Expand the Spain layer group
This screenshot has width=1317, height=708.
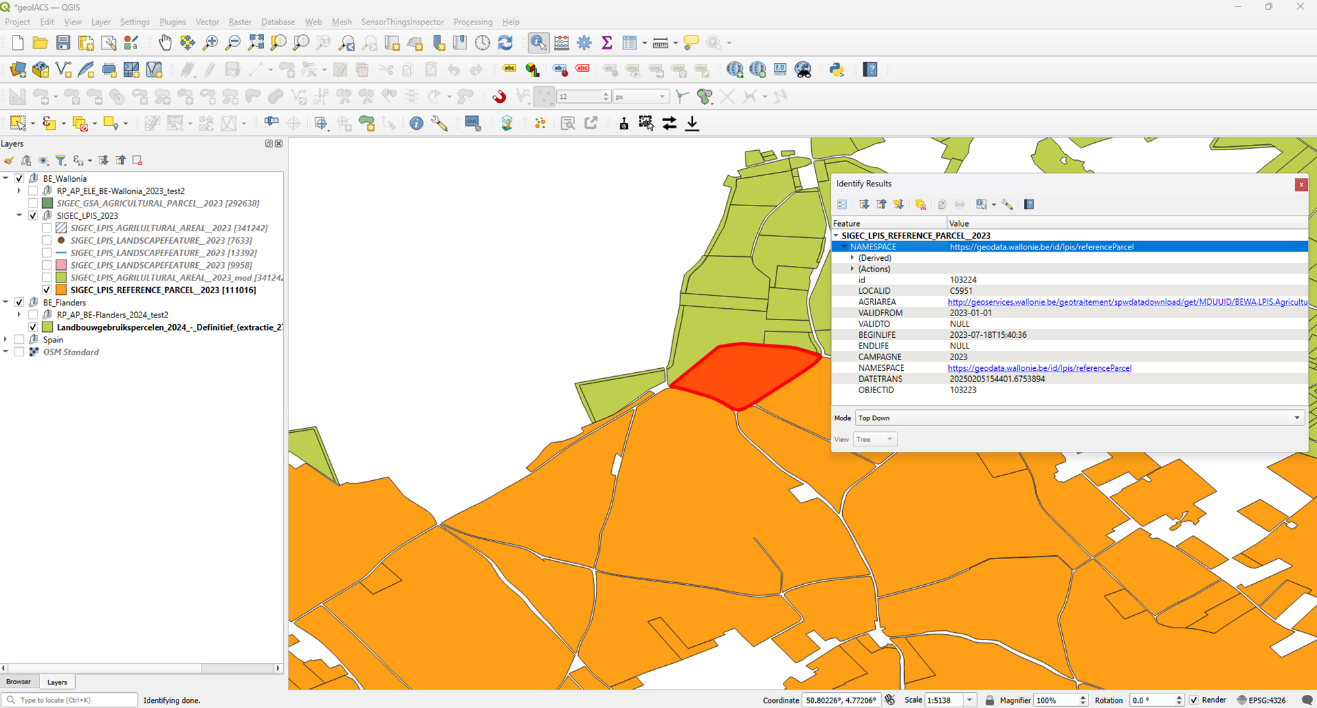click(6, 340)
